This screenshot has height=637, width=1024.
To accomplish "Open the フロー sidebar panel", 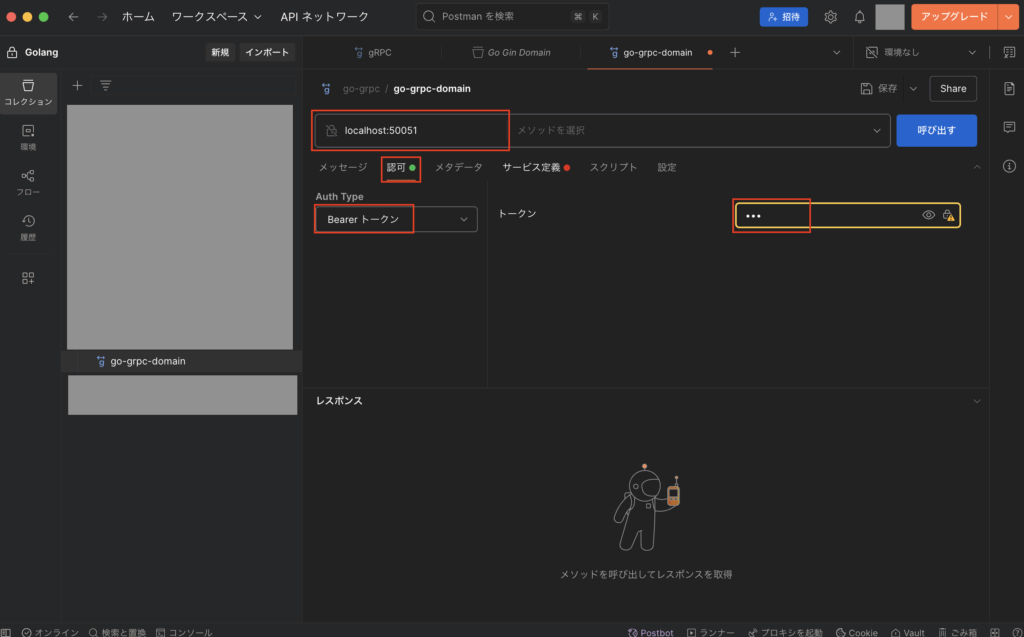I will 28,183.
